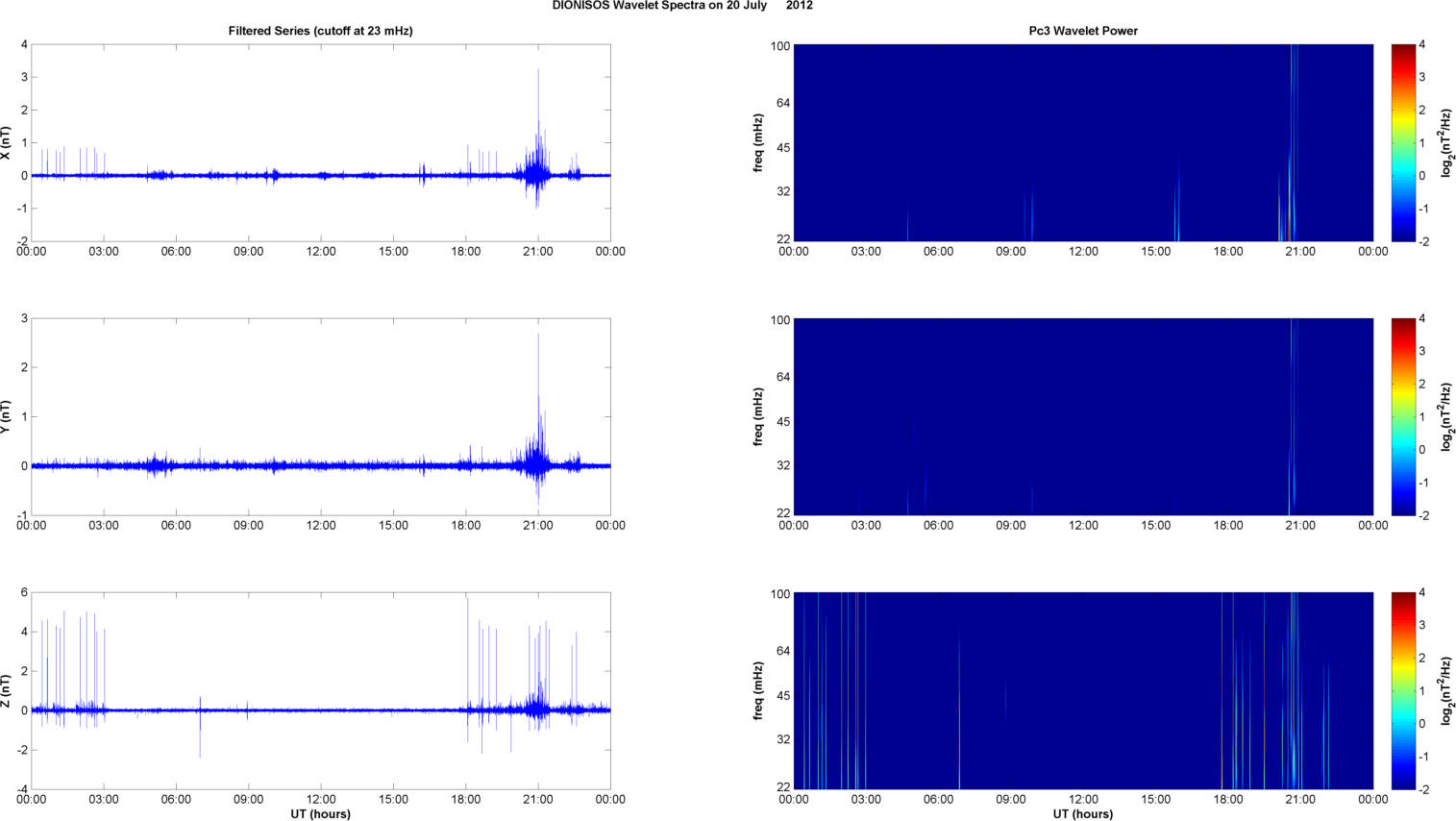
Task: Click the tall Z series spike at 18:00
Action: click(x=467, y=654)
